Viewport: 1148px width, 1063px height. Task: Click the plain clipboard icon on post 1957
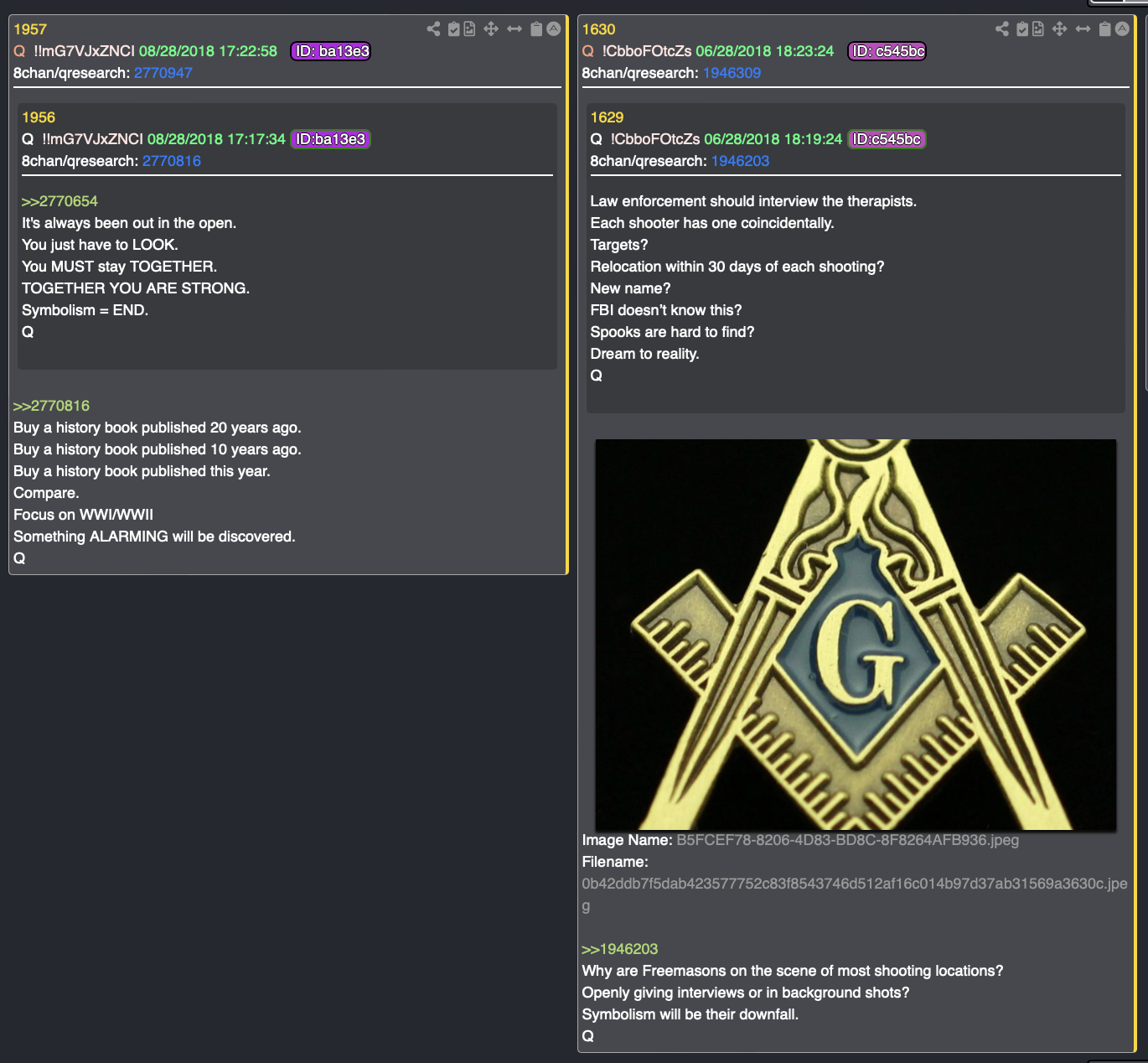pyautogui.click(x=536, y=29)
